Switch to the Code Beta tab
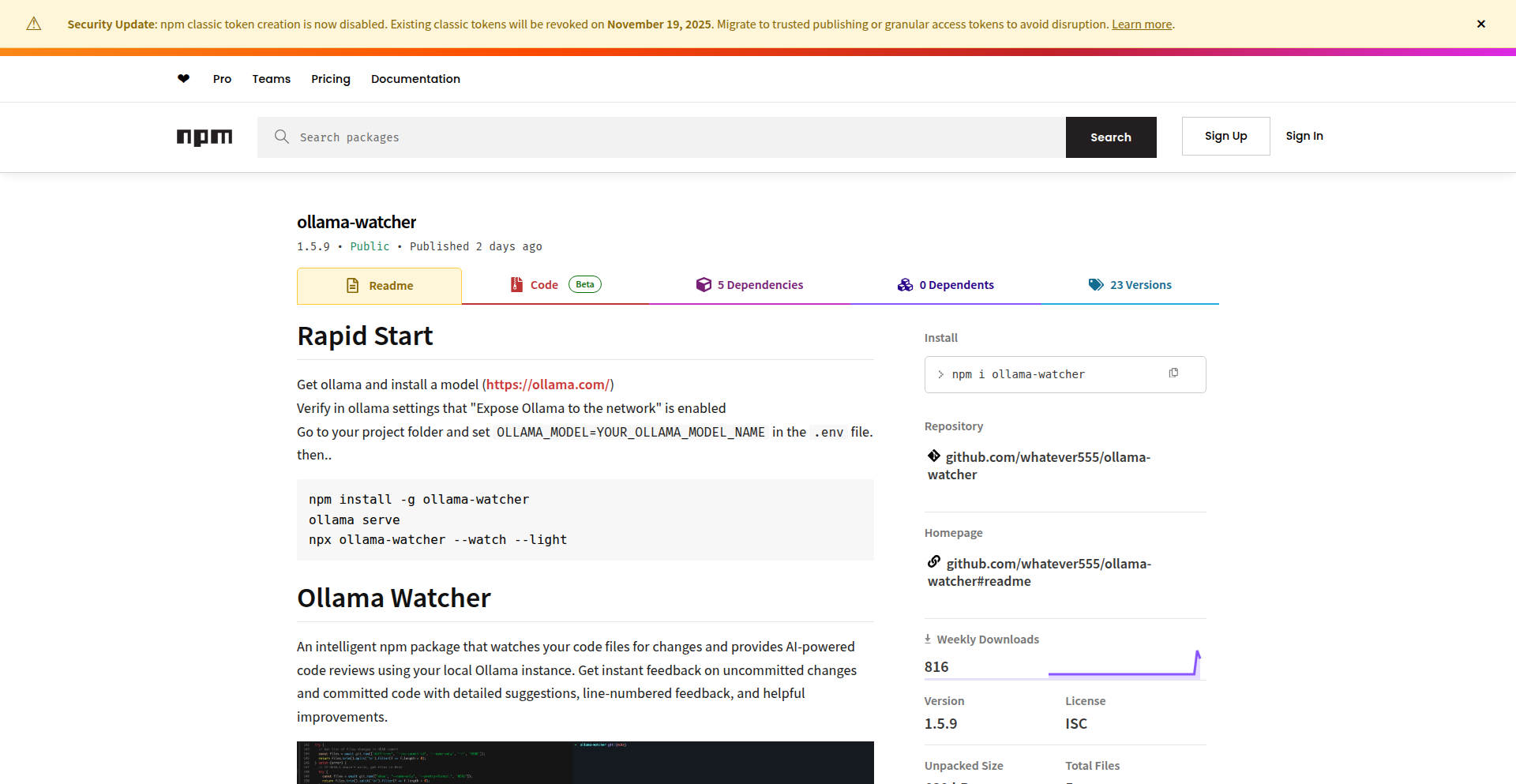This screenshot has width=1516, height=784. coord(545,284)
